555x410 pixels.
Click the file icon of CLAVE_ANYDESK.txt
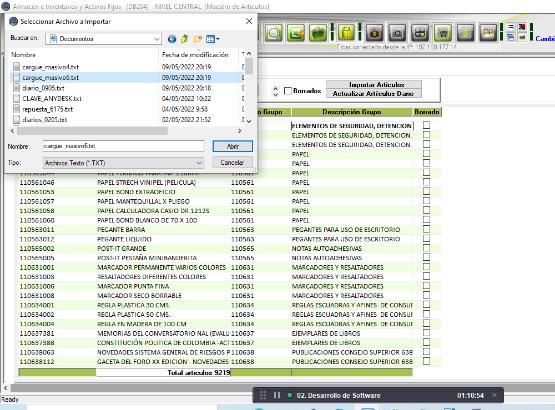(x=16, y=98)
